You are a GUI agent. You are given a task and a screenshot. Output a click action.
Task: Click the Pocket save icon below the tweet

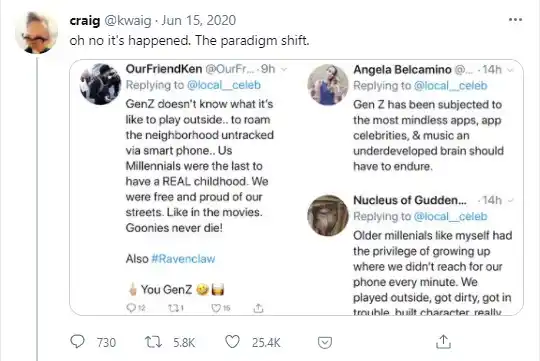325,343
